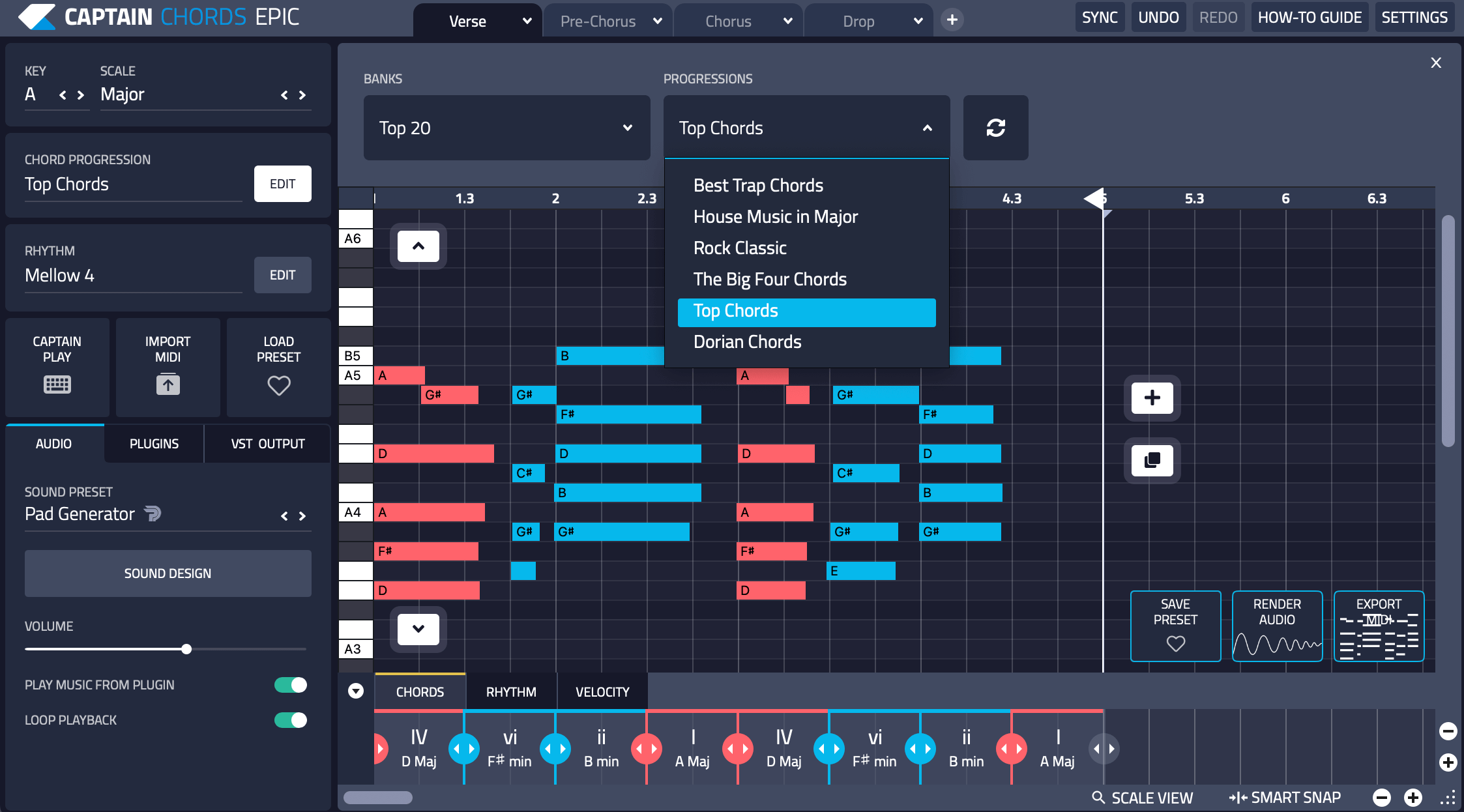
Task: Click the Volume slider handle
Action: tap(186, 649)
